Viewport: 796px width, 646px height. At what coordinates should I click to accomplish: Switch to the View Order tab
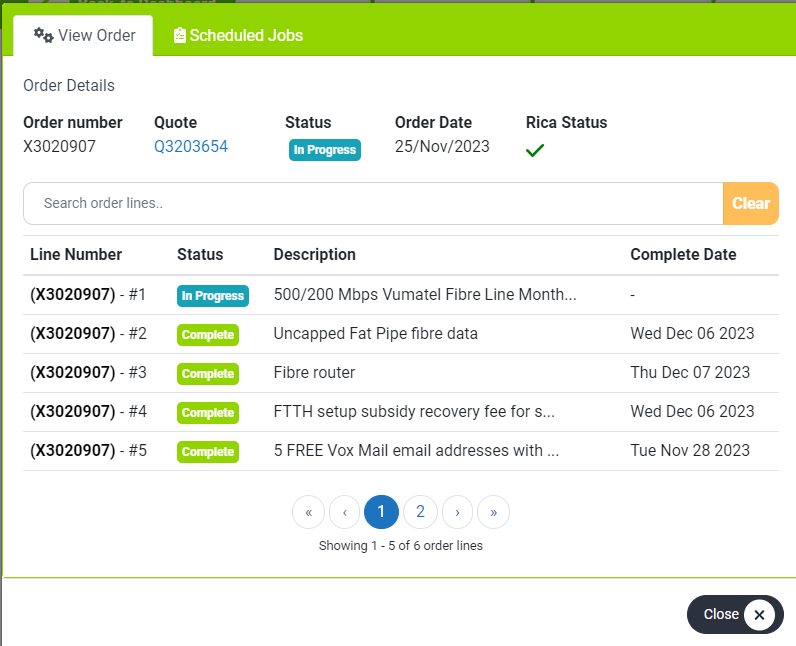pyautogui.click(x=83, y=36)
